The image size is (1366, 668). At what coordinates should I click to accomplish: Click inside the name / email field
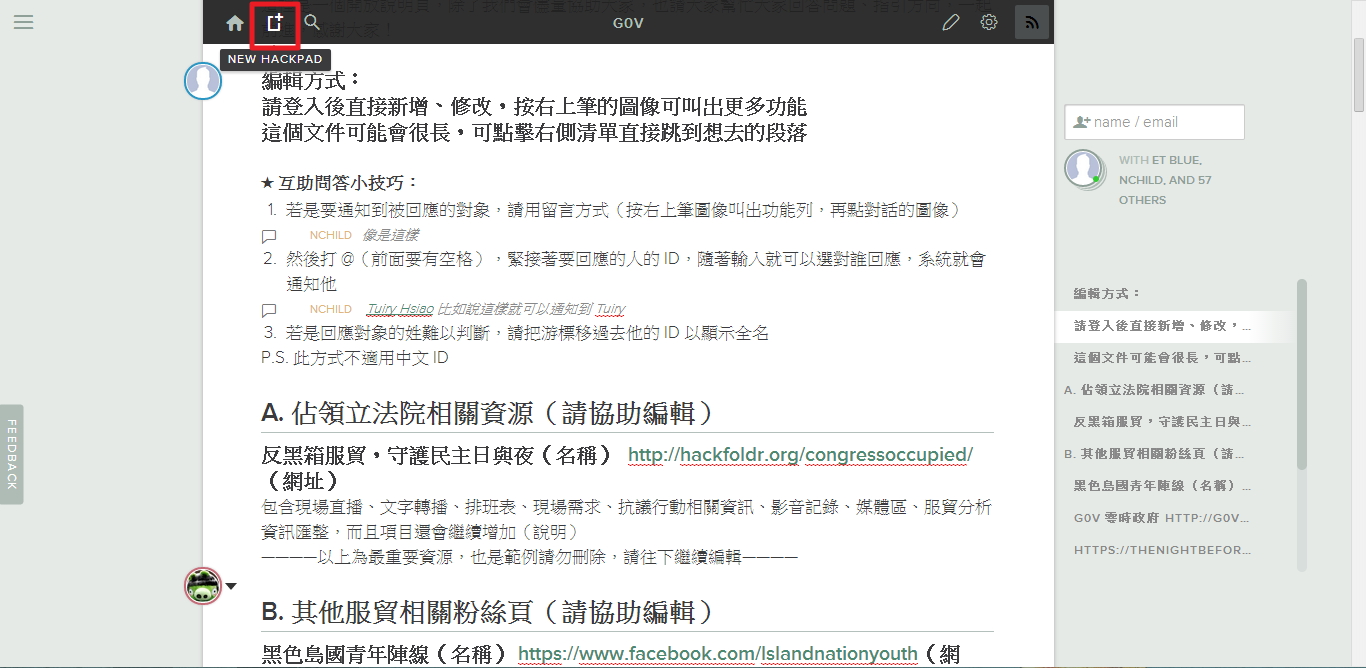point(1153,121)
